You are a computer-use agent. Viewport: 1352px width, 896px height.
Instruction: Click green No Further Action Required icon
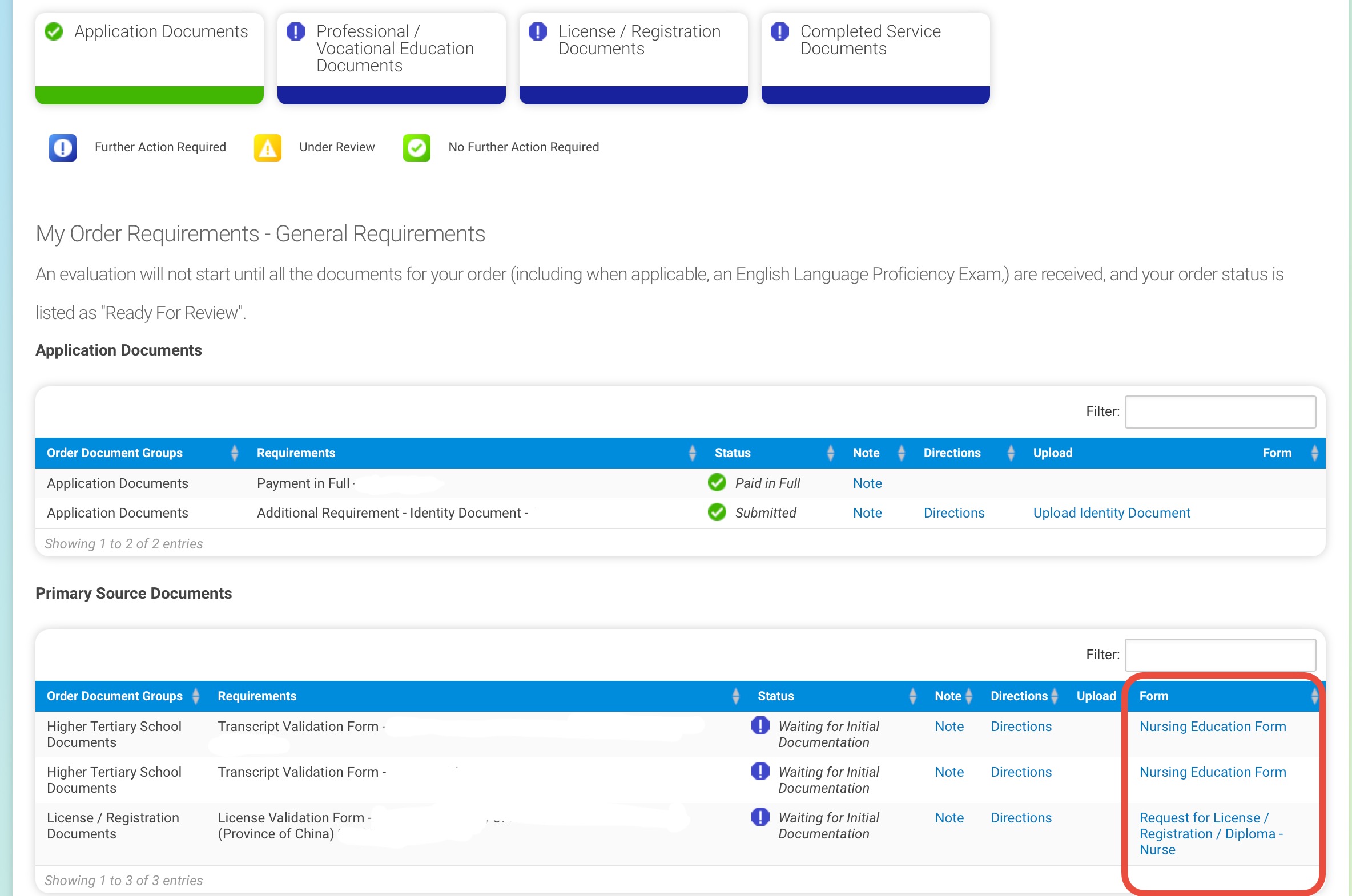tap(416, 148)
